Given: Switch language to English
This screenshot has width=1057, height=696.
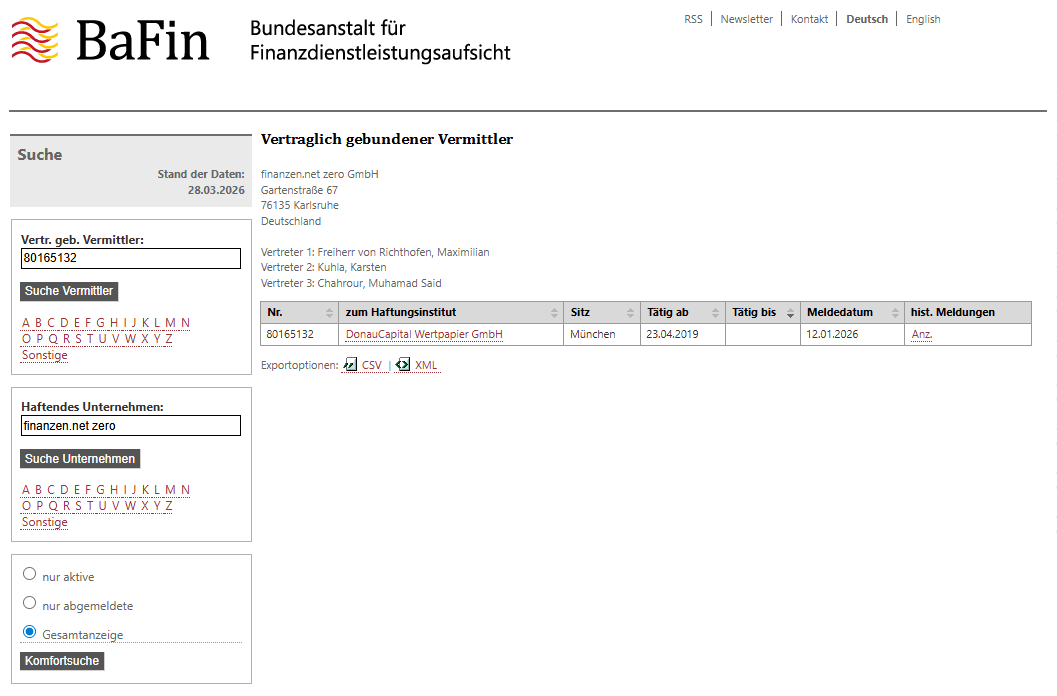Looking at the screenshot, I should click(x=923, y=18).
